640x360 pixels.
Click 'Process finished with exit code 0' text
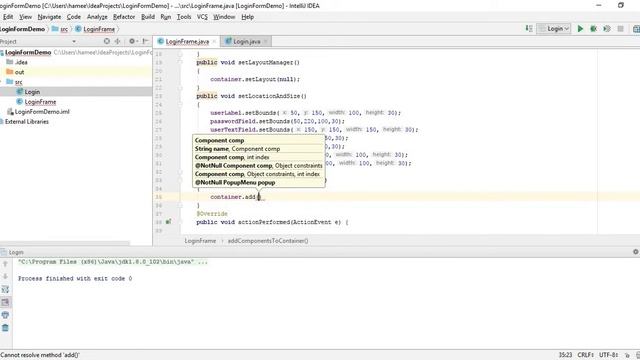click(x=75, y=278)
